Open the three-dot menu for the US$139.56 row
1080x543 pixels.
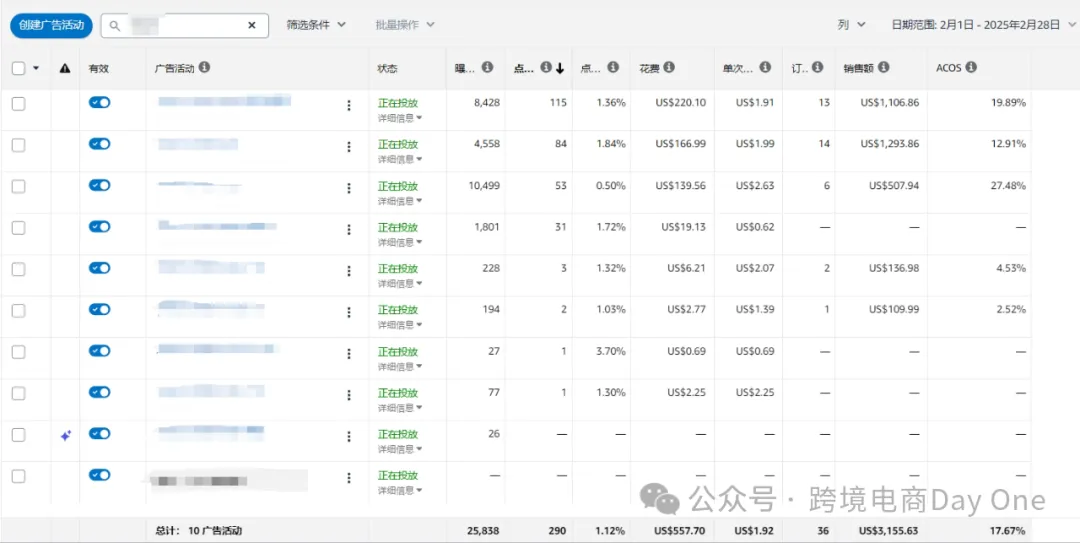click(349, 188)
